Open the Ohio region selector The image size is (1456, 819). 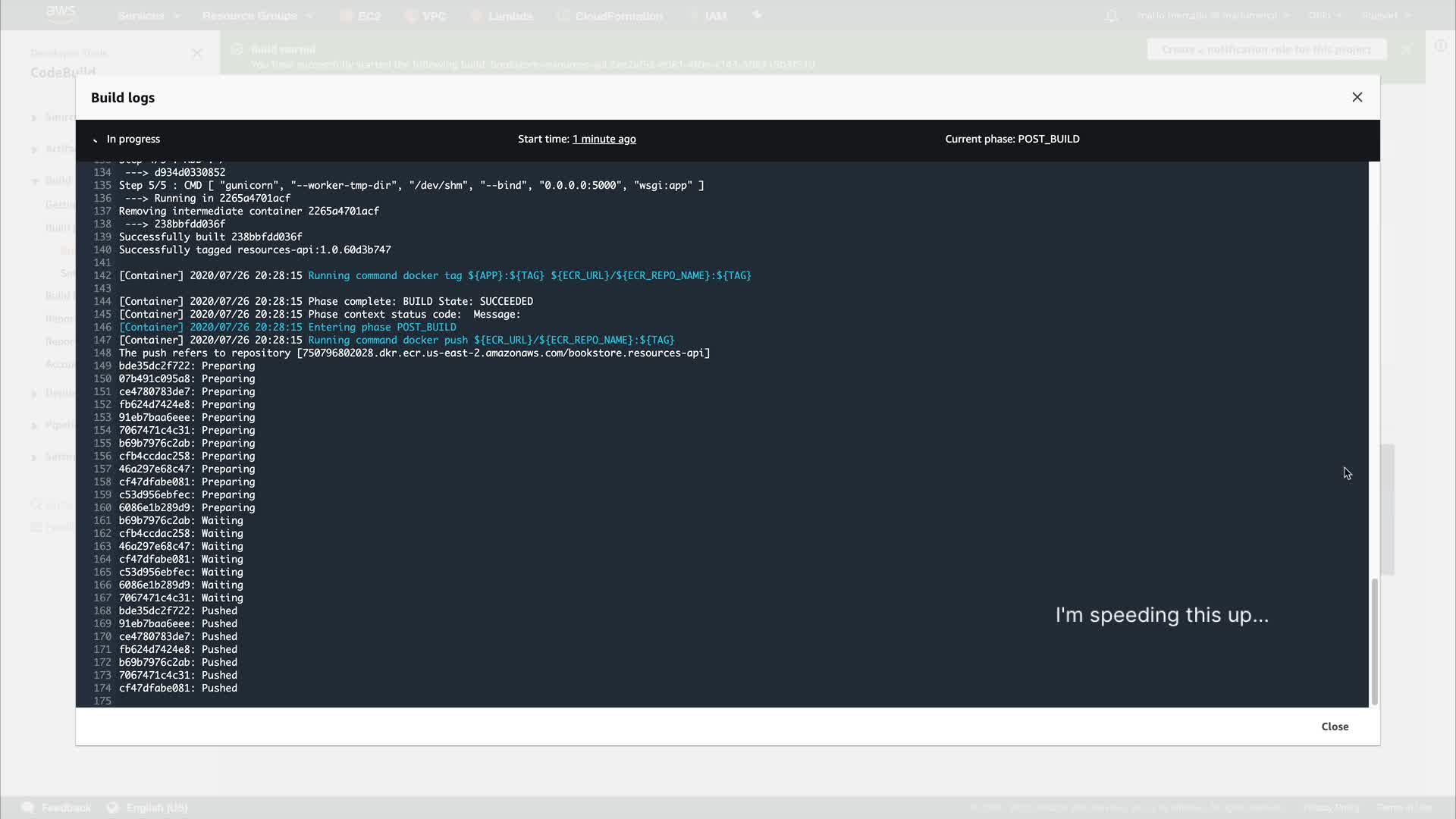1324,16
